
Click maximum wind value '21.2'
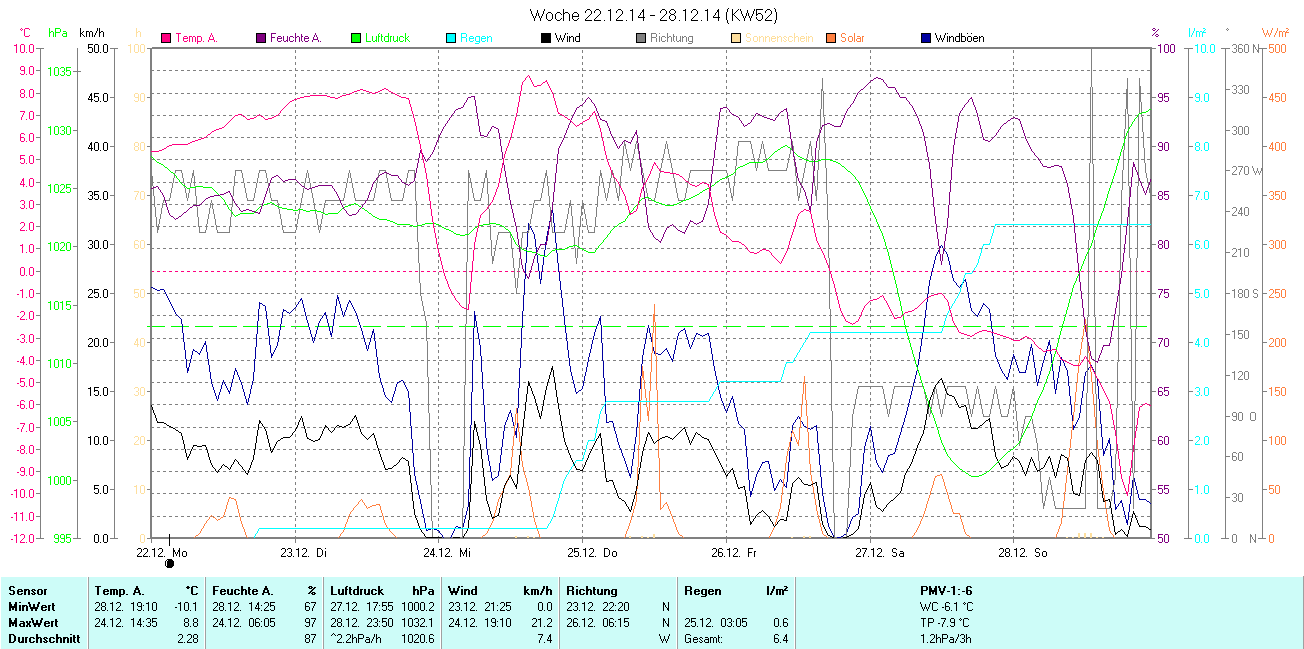pyautogui.click(x=541, y=623)
